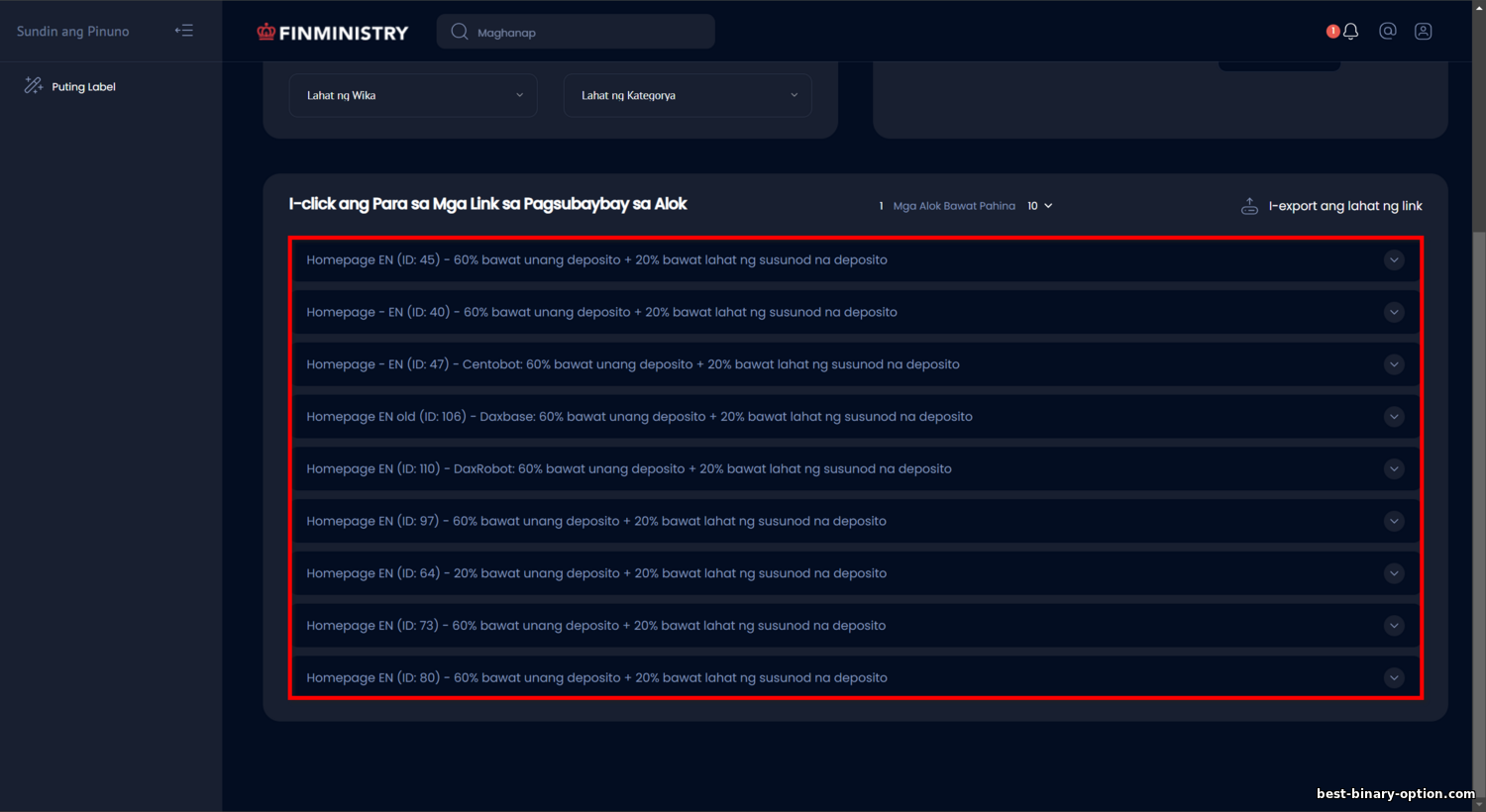Open the DaxRobot ID 110 offer row
Image resolution: width=1486 pixels, height=812 pixels.
tap(856, 468)
